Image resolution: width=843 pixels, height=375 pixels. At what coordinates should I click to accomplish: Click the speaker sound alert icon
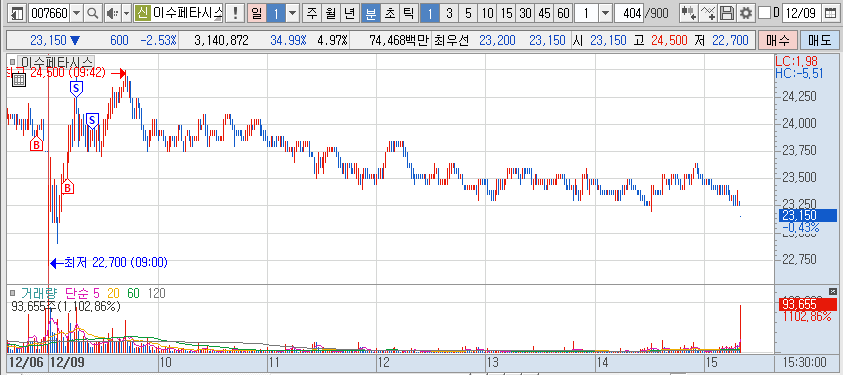112,13
